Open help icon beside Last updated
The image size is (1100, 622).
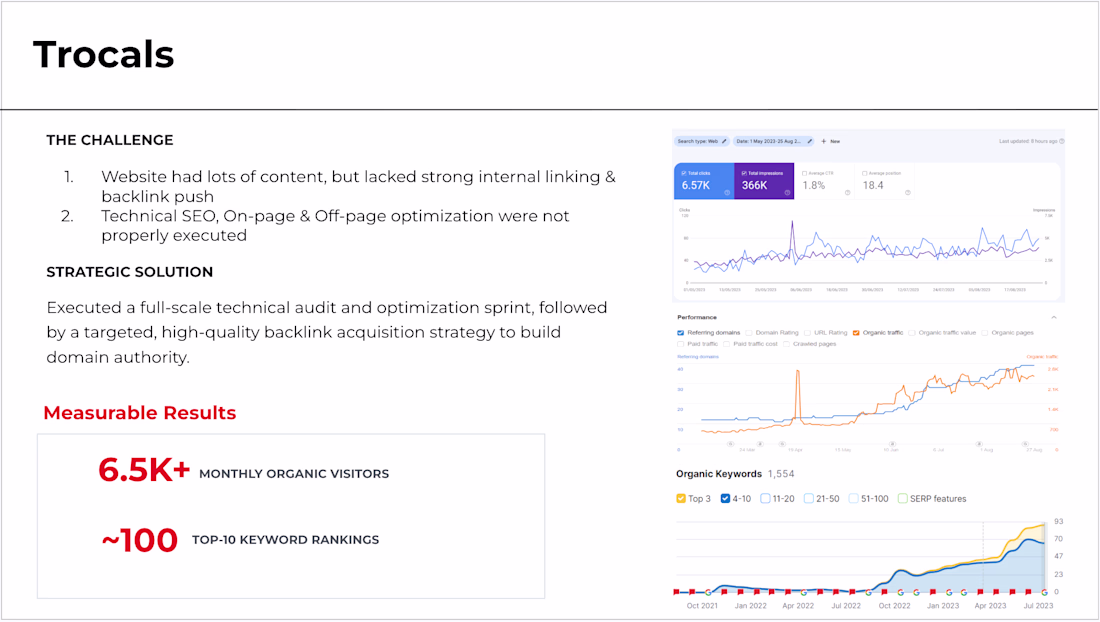1061,141
